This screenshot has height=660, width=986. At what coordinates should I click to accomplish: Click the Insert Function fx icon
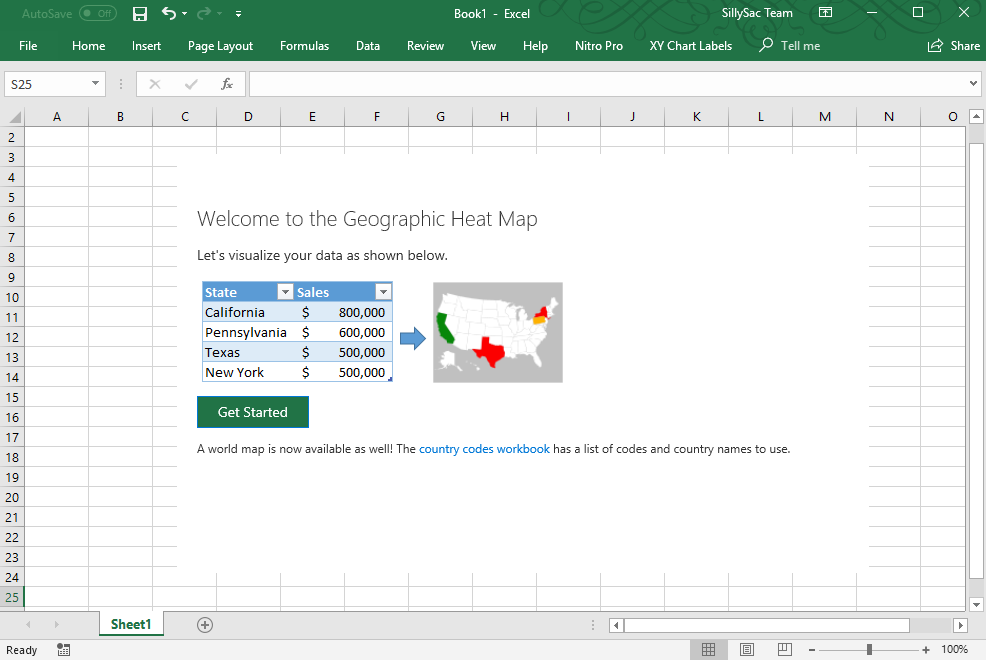coord(227,84)
